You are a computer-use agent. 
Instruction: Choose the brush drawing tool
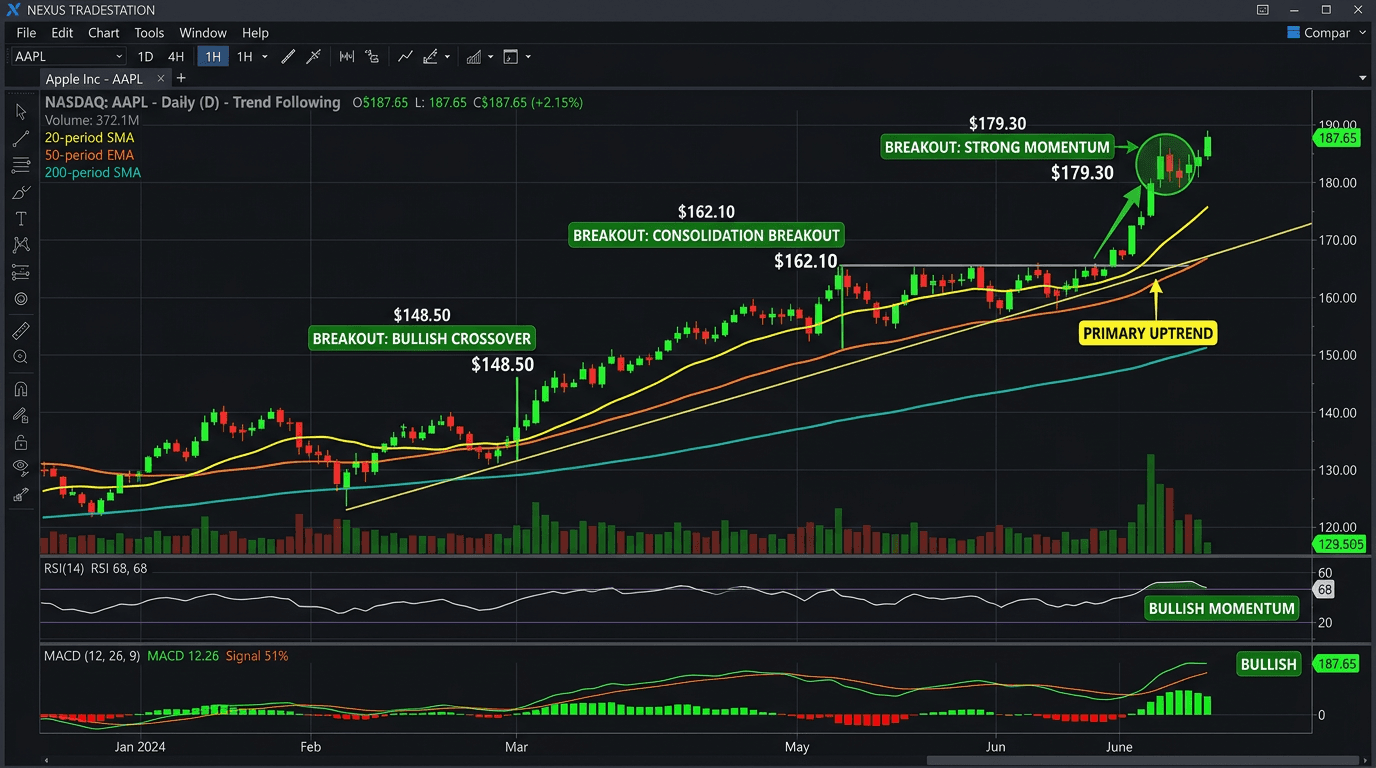pyautogui.click(x=20, y=192)
